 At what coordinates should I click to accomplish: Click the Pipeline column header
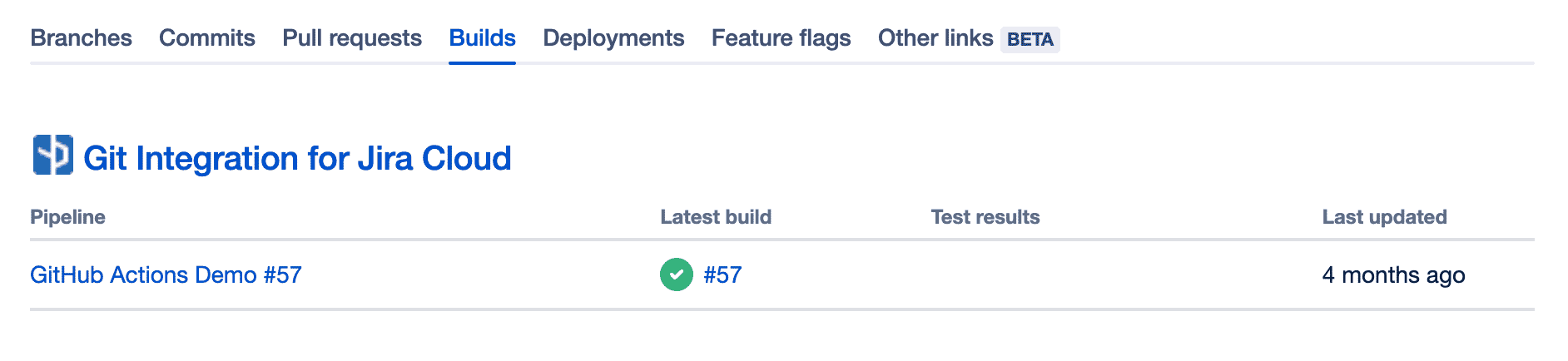pos(67,217)
